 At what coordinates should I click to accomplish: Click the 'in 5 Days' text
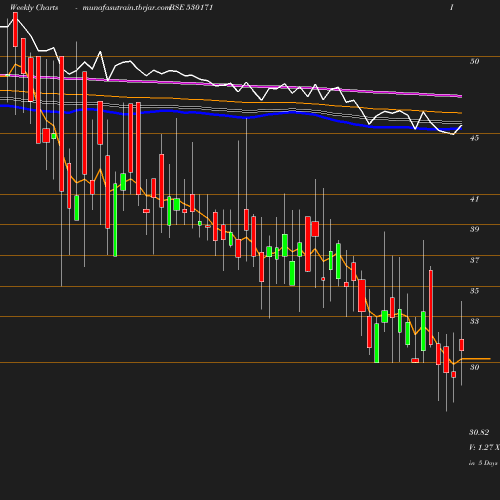tap(483, 463)
